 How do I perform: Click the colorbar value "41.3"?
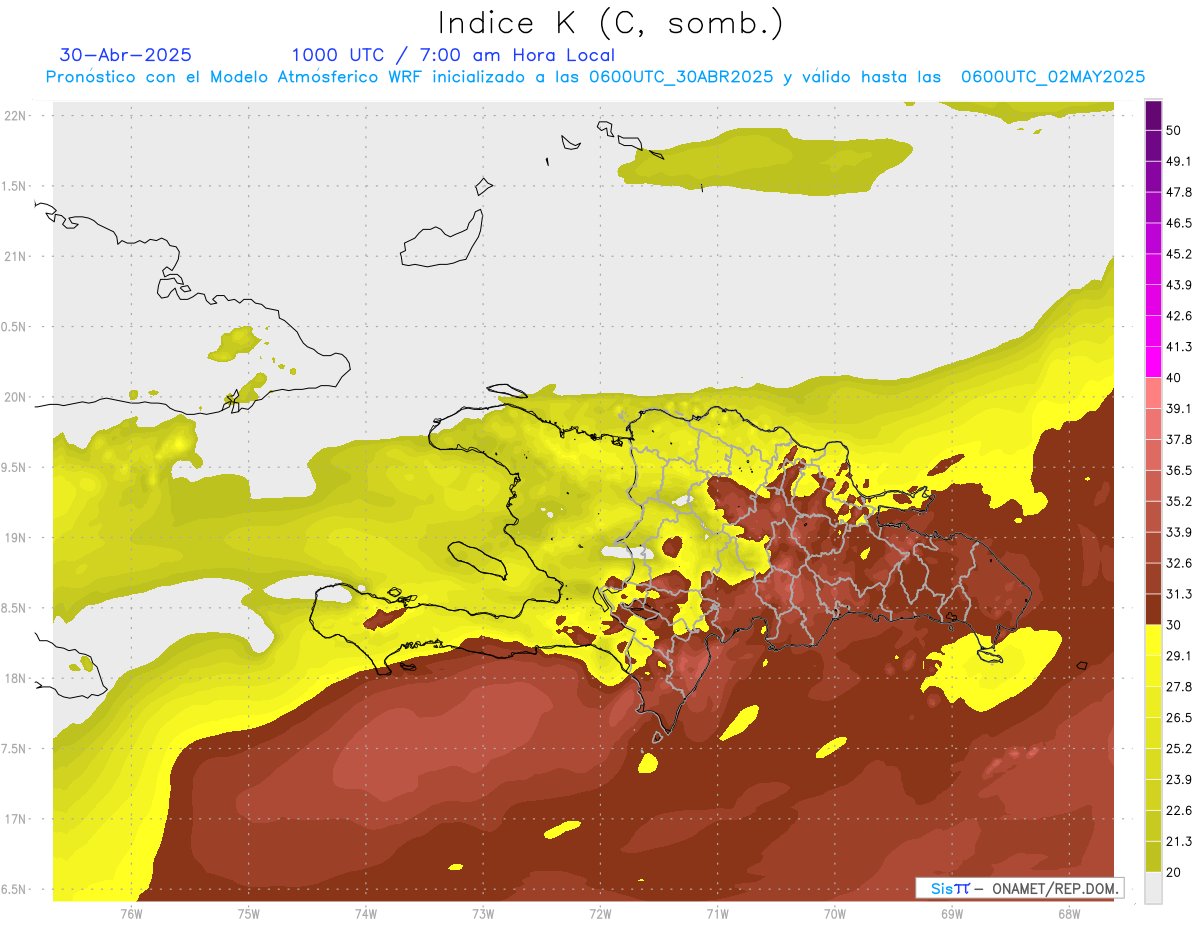click(1180, 347)
